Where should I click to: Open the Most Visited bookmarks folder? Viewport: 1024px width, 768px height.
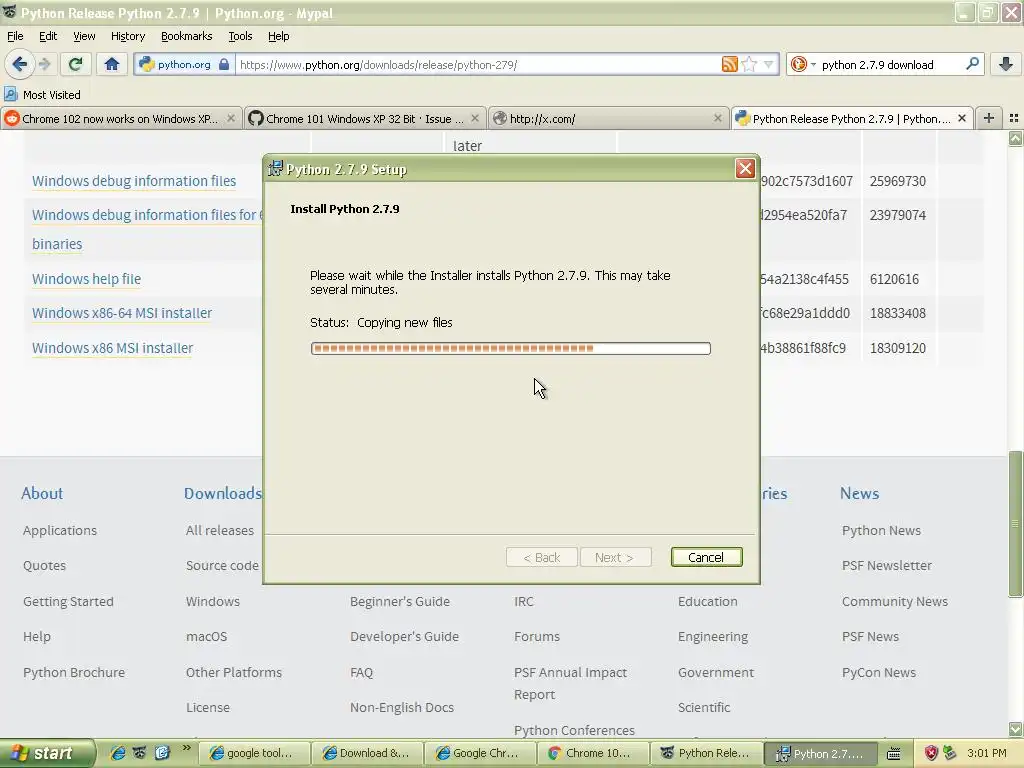(43, 95)
